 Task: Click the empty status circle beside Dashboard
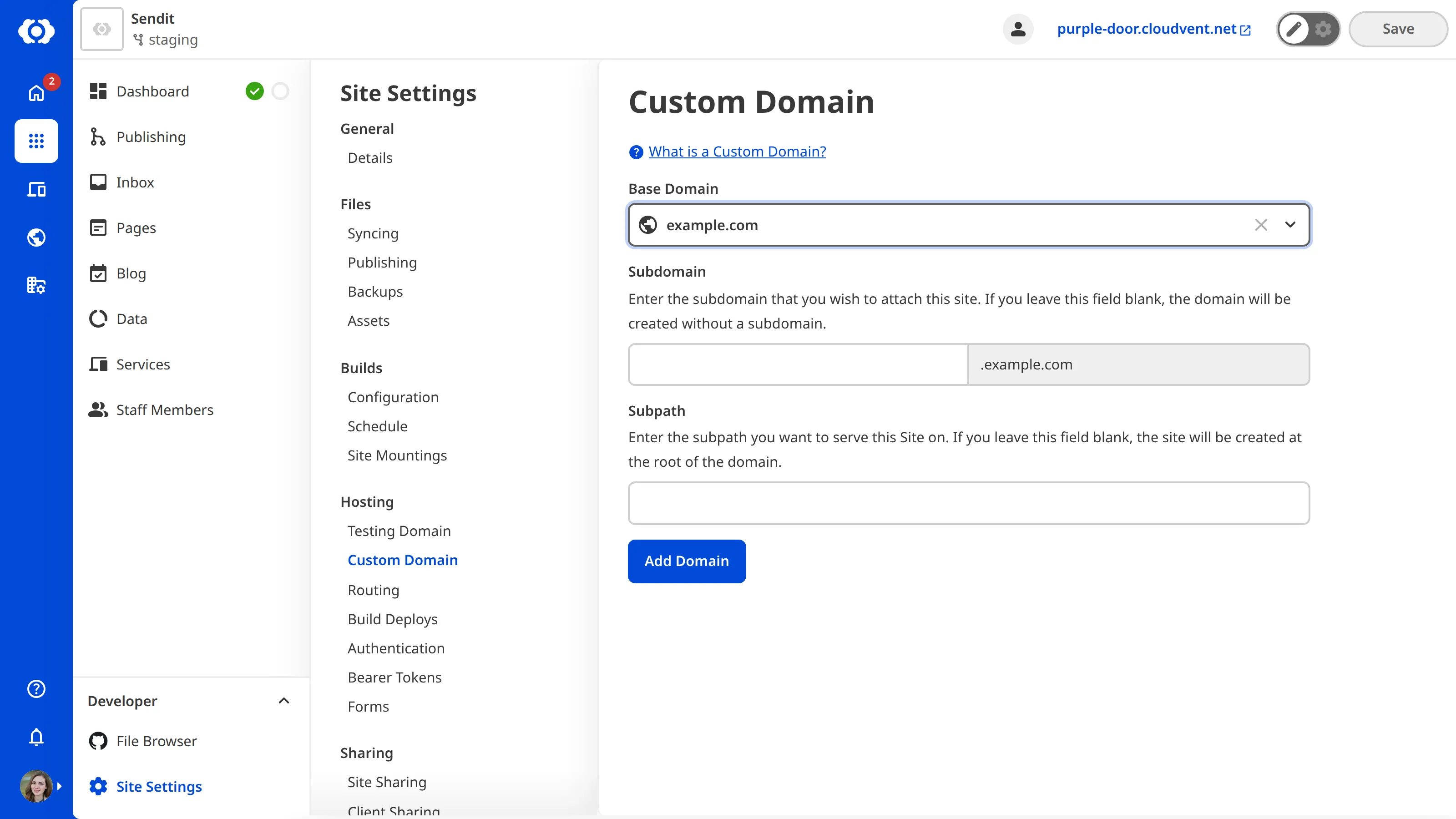[x=280, y=91]
